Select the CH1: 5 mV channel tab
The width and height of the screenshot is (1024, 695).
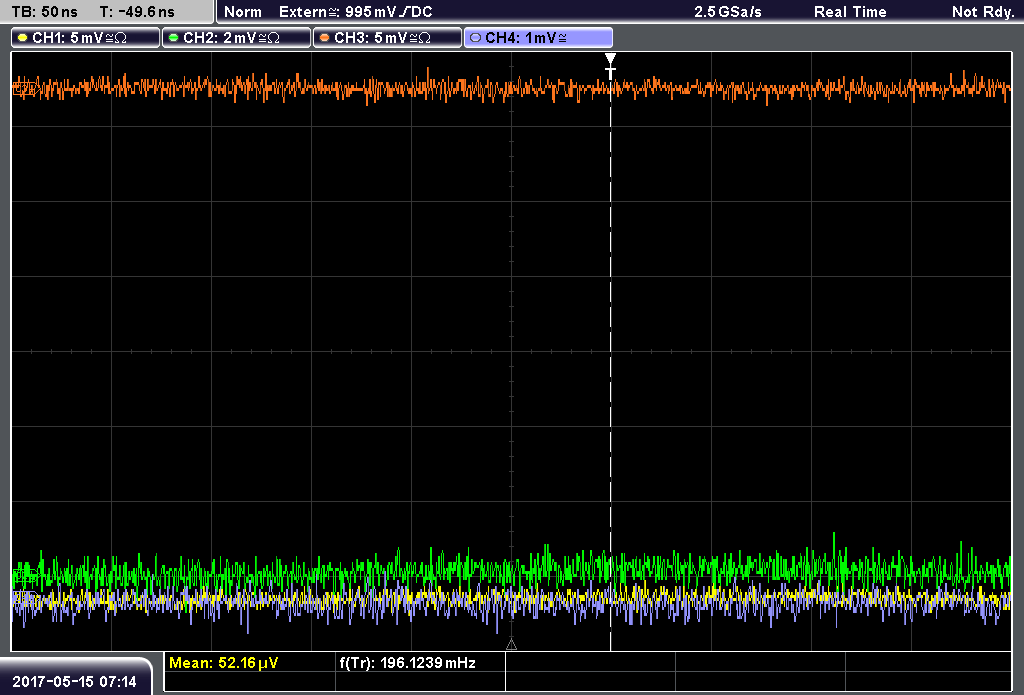[x=86, y=38]
